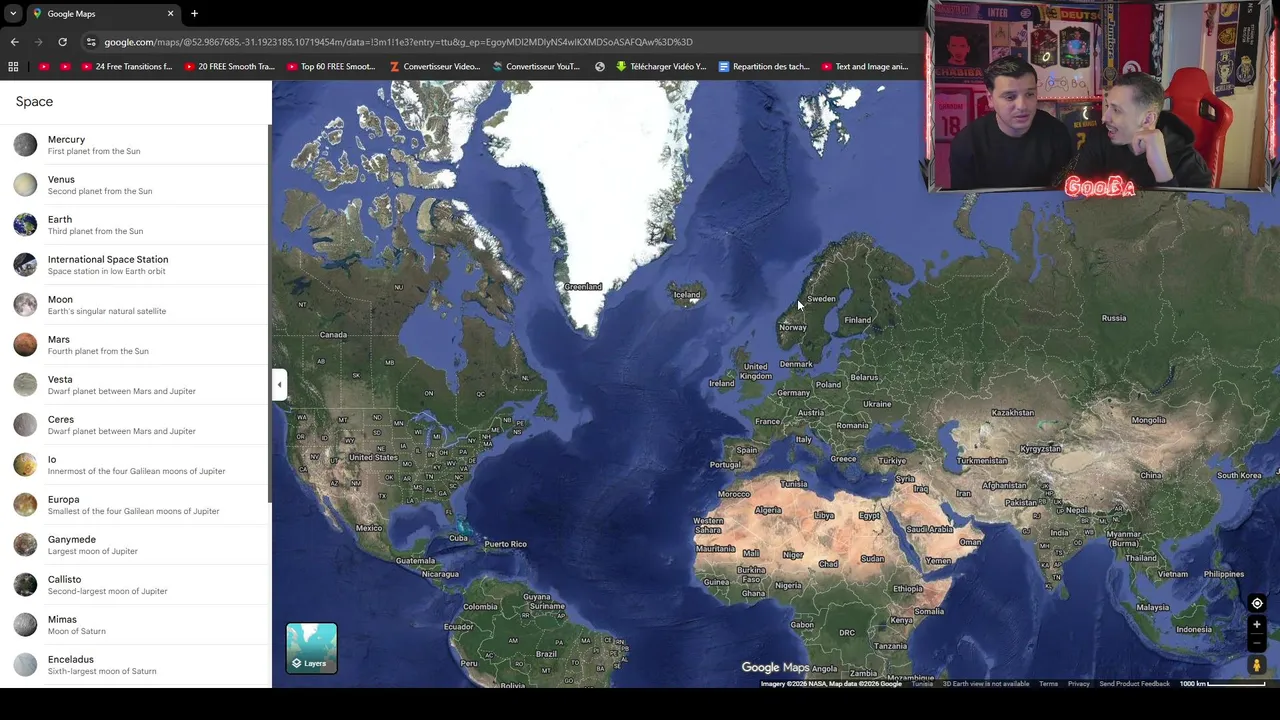This screenshot has height=720, width=1280.
Task: Click the Kazakhstan label on the map
Action: [1013, 413]
